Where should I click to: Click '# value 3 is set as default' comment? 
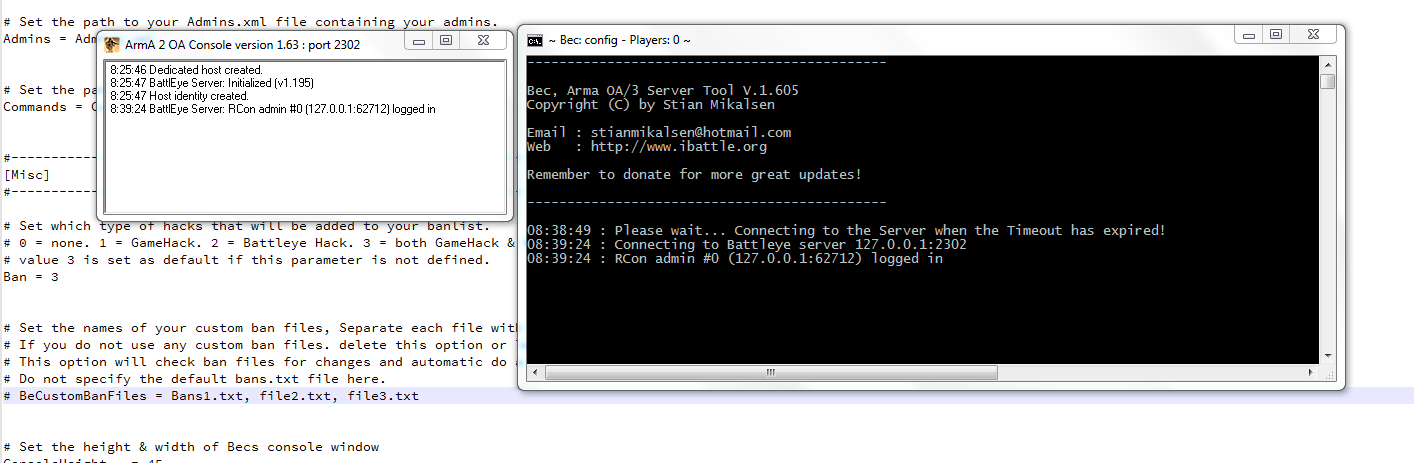click(x=247, y=260)
